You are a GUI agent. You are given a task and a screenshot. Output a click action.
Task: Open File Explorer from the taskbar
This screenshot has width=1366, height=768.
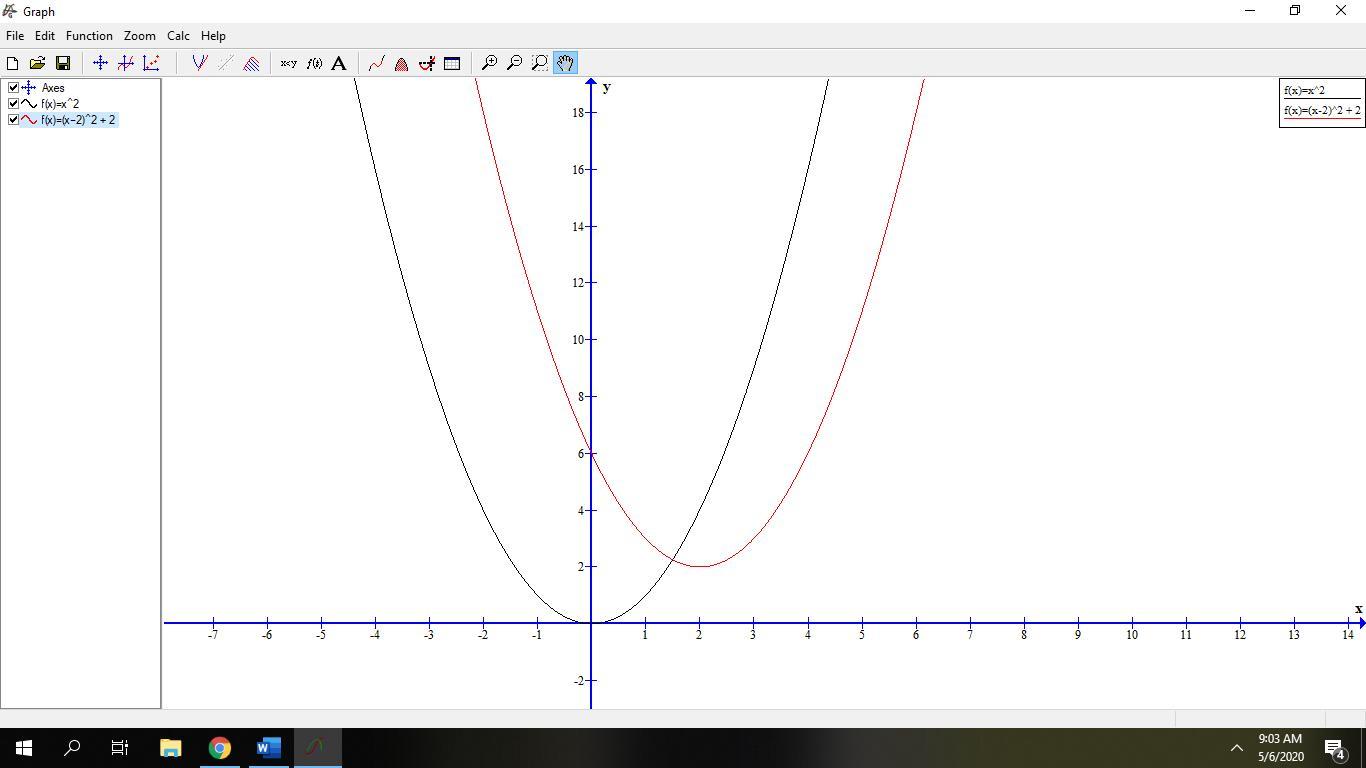[170, 748]
